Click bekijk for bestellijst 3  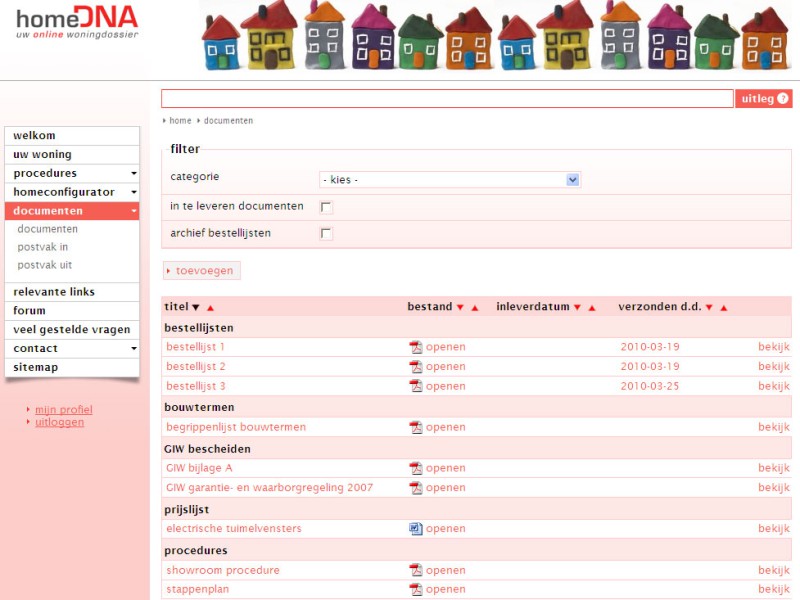pyautogui.click(x=773, y=386)
